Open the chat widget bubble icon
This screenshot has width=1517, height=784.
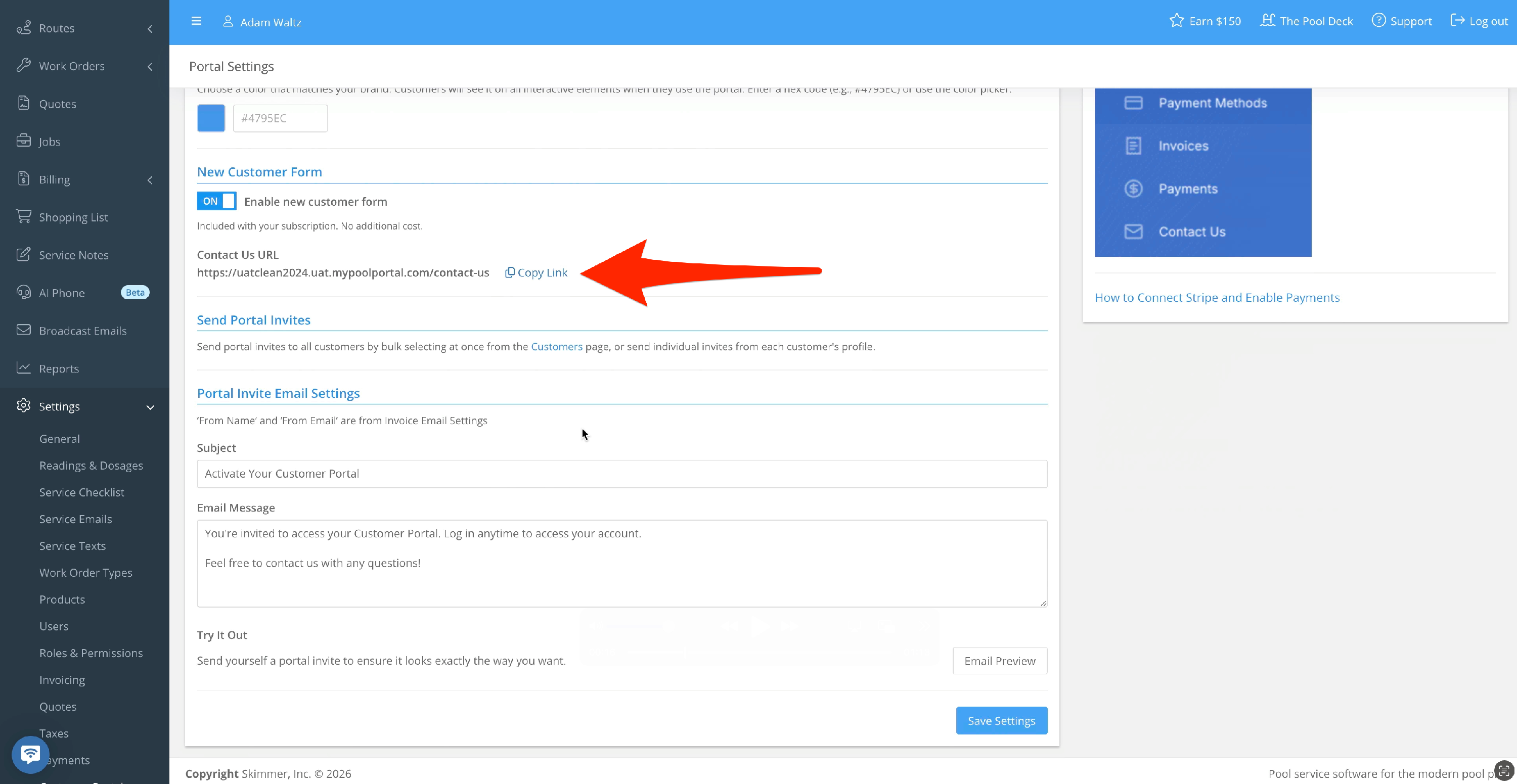[x=30, y=754]
